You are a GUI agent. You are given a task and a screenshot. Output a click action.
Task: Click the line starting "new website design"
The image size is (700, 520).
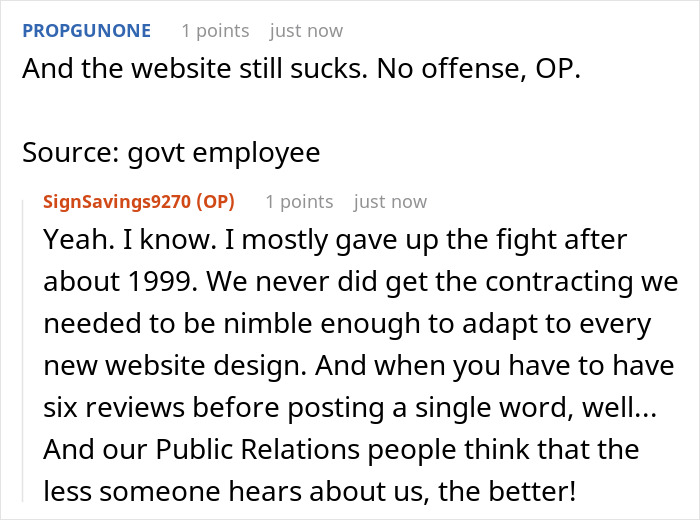pos(345,367)
